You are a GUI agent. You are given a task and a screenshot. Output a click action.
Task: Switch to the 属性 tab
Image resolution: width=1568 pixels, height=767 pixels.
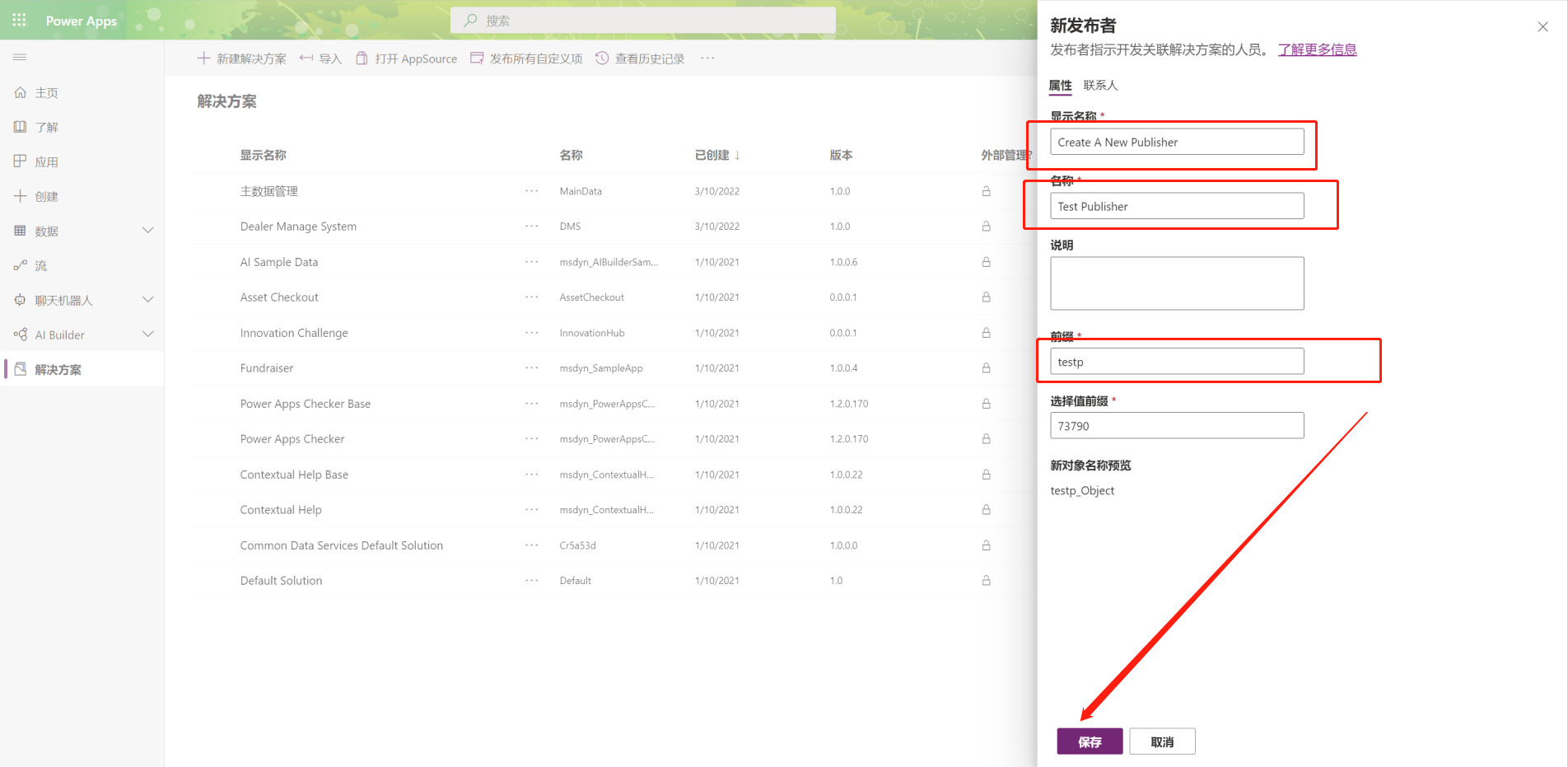coord(1060,85)
